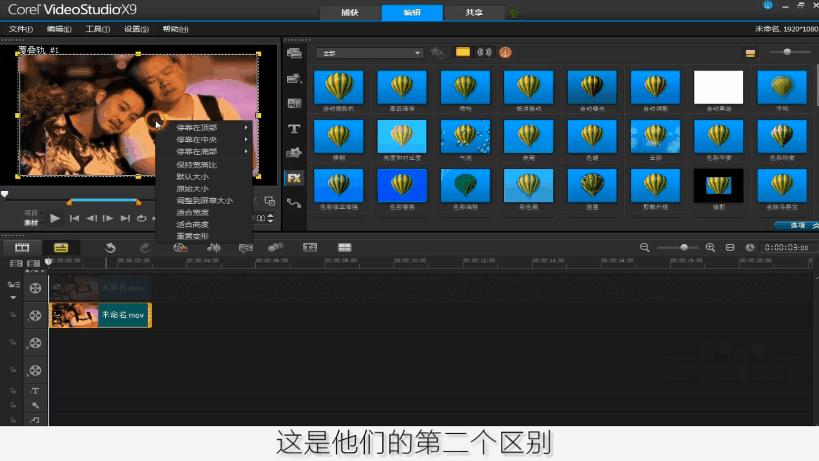Select the 未命名.mov clip on overlay track
The height and width of the screenshot is (461, 819).
coord(100,315)
